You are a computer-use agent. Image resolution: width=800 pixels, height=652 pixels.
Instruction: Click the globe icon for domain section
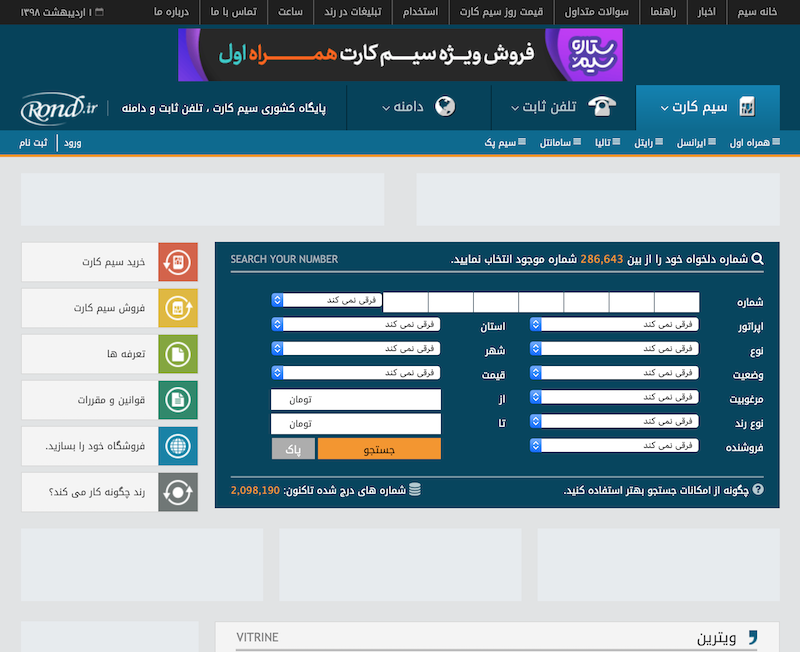[445, 106]
